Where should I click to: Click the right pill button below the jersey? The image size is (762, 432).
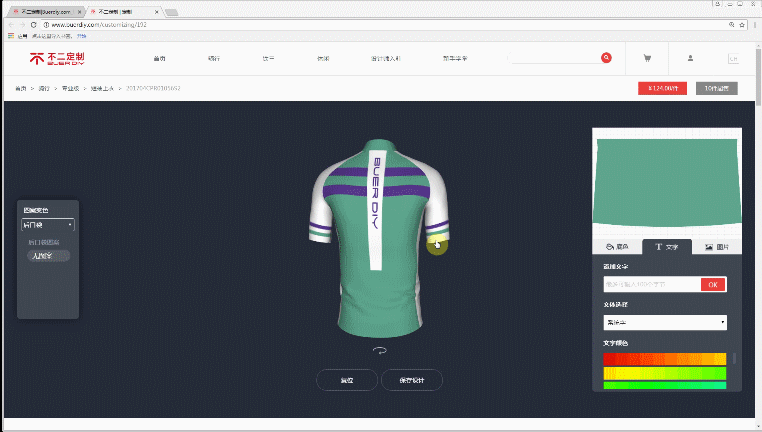[411, 380]
